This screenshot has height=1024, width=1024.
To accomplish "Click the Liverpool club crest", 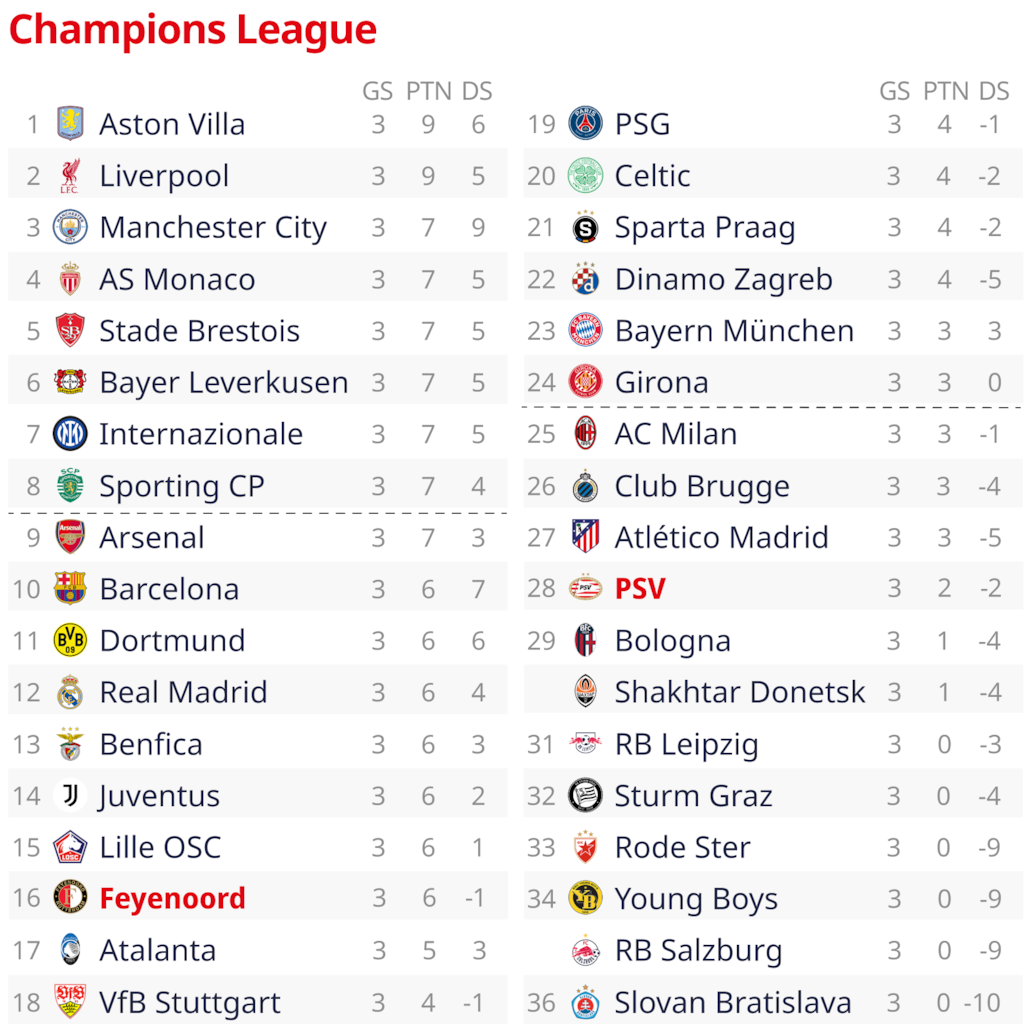I will [x=70, y=176].
